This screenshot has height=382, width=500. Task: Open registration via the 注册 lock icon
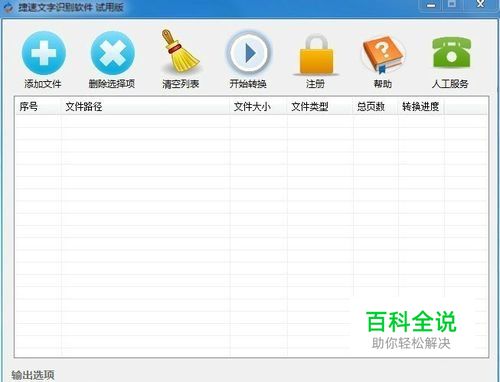pos(316,54)
